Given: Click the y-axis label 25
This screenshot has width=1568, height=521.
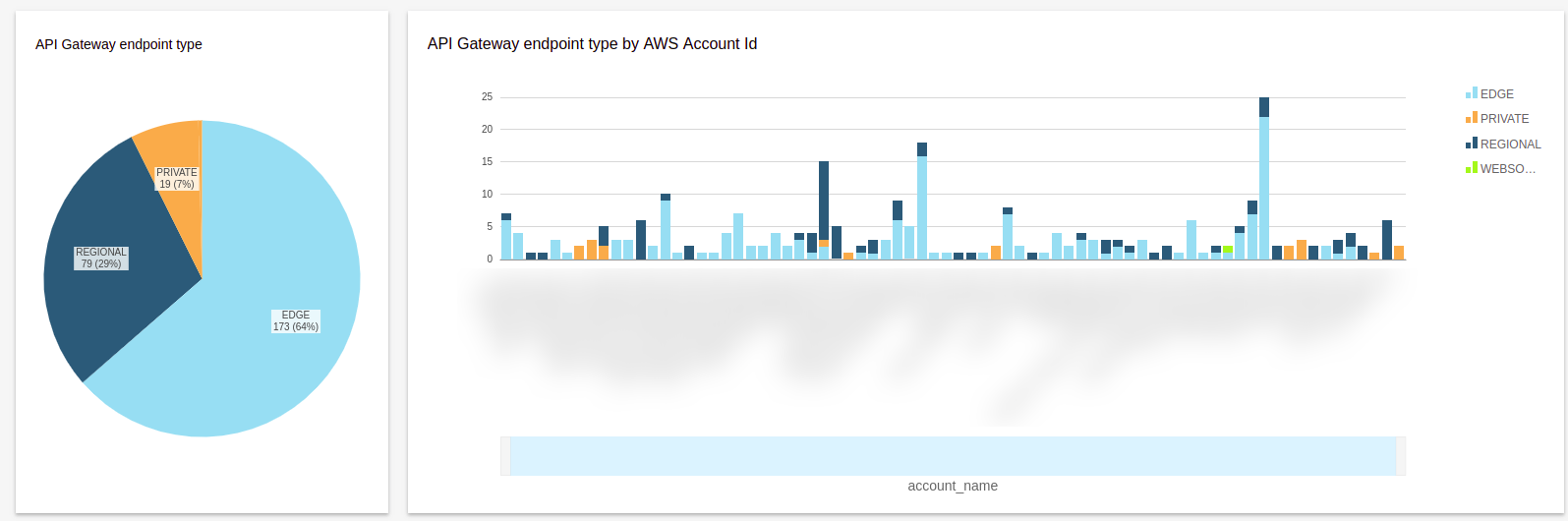Looking at the screenshot, I should (x=487, y=96).
